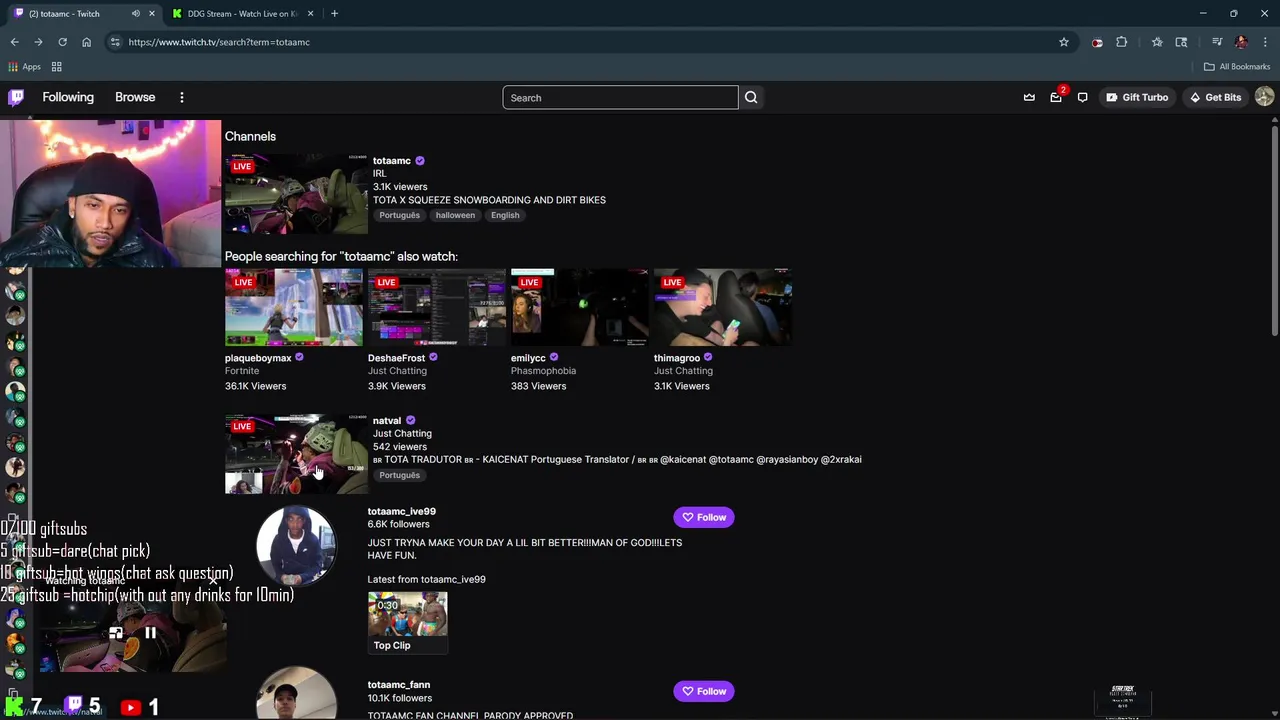Screen dimensions: 1280x720
Task: Click into the Twitch search field
Action: tap(620, 97)
